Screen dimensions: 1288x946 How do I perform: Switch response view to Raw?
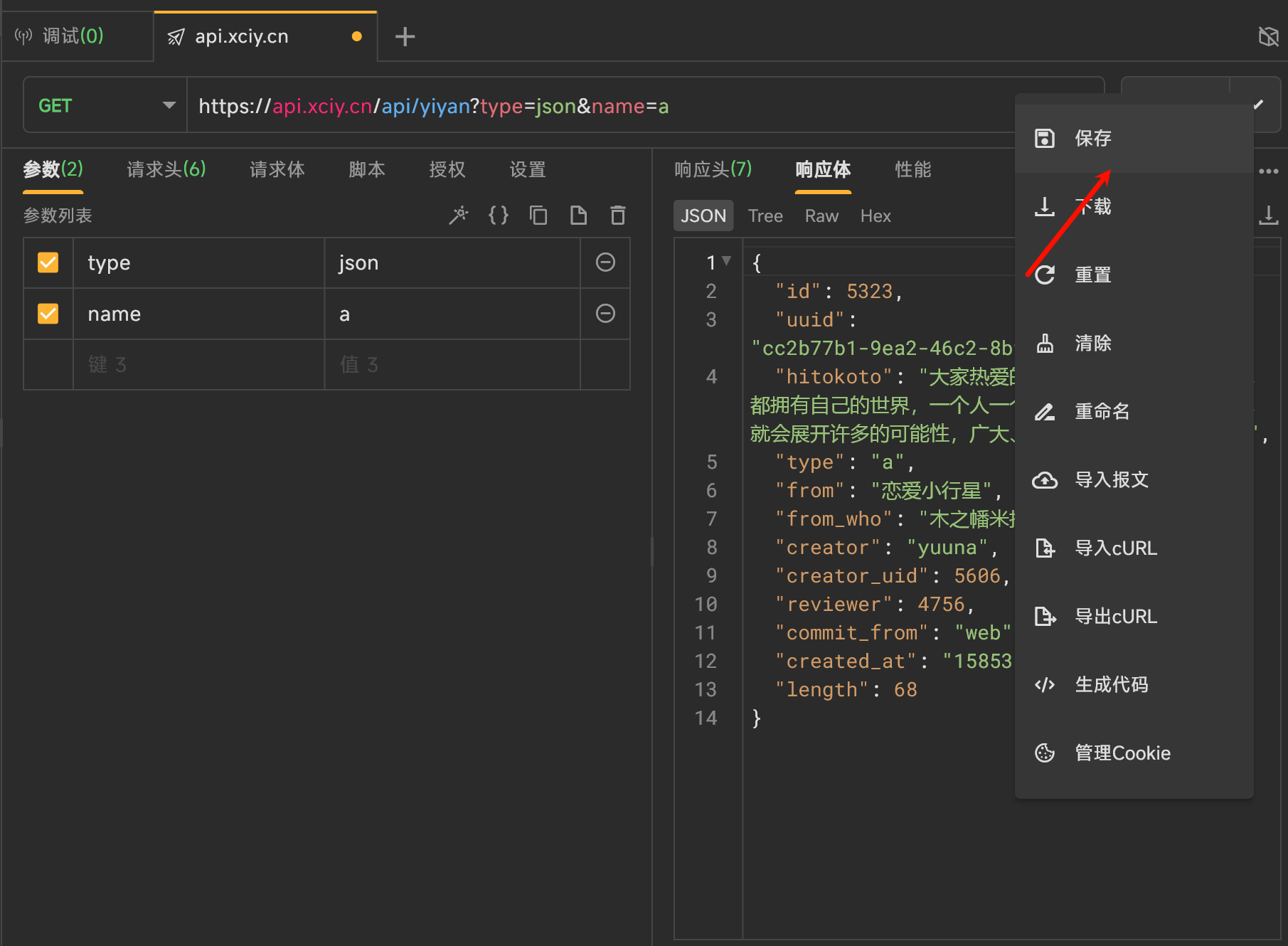click(x=821, y=216)
